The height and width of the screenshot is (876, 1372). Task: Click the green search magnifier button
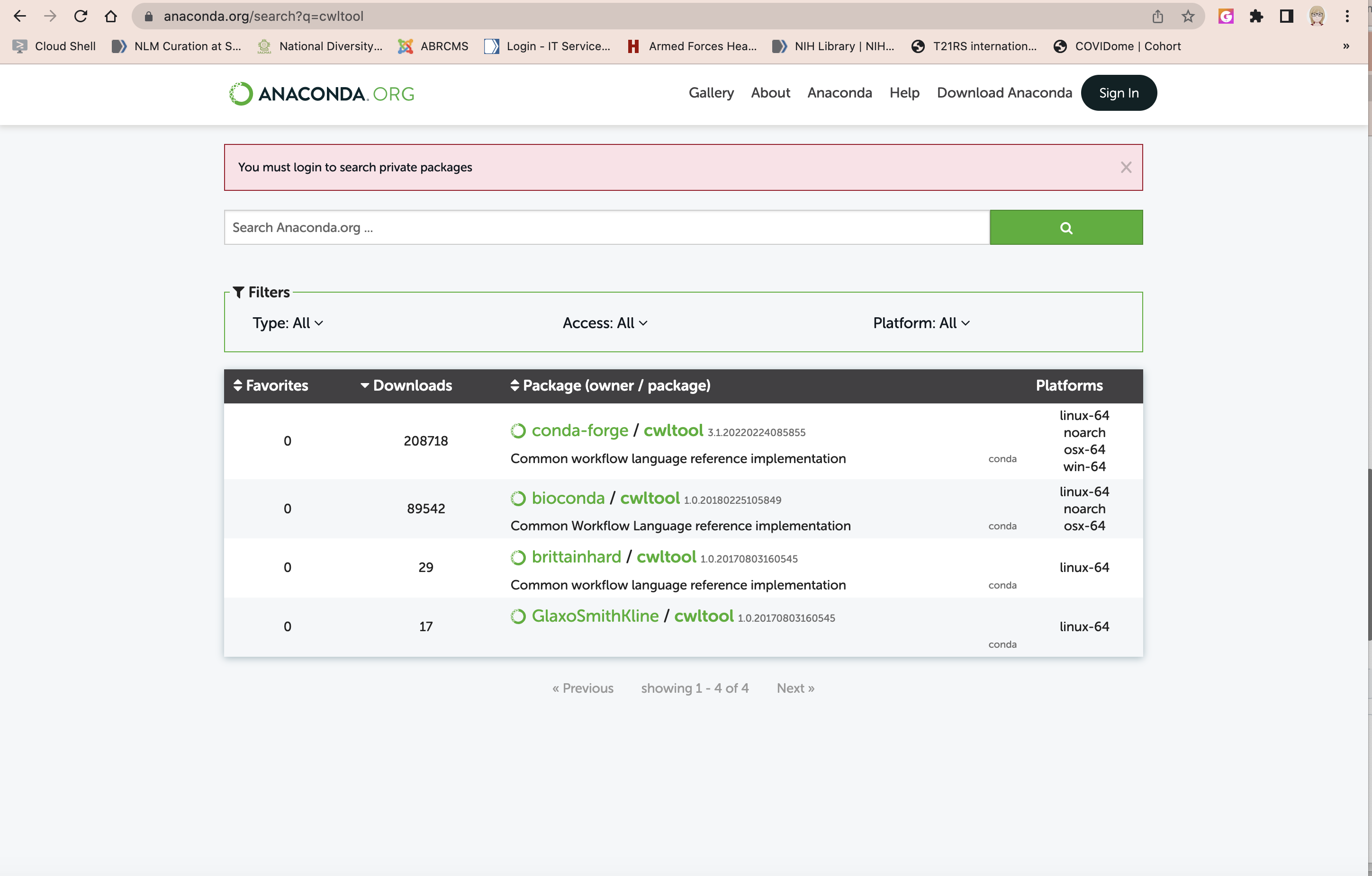1066,227
